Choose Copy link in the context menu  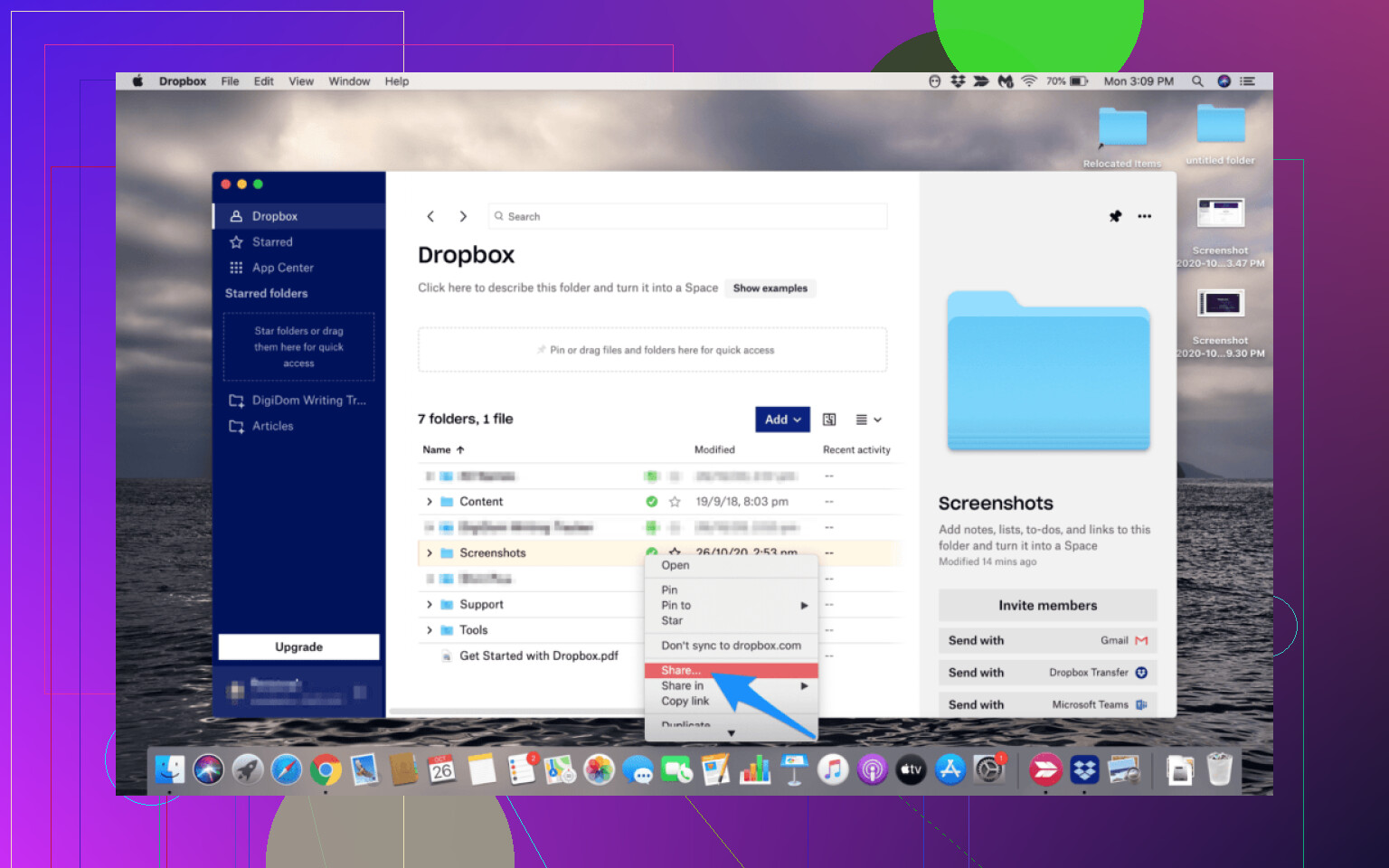point(731,702)
